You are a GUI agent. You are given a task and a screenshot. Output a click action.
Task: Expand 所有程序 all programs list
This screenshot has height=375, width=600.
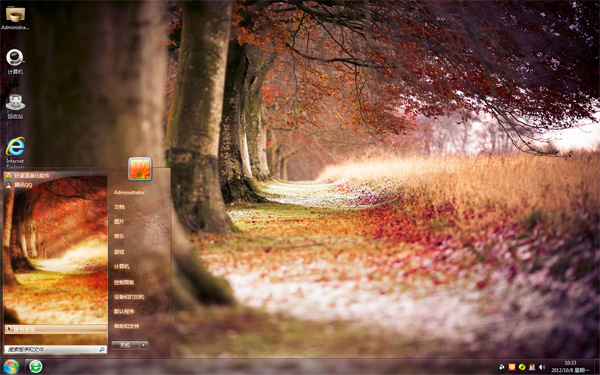(x=56, y=329)
